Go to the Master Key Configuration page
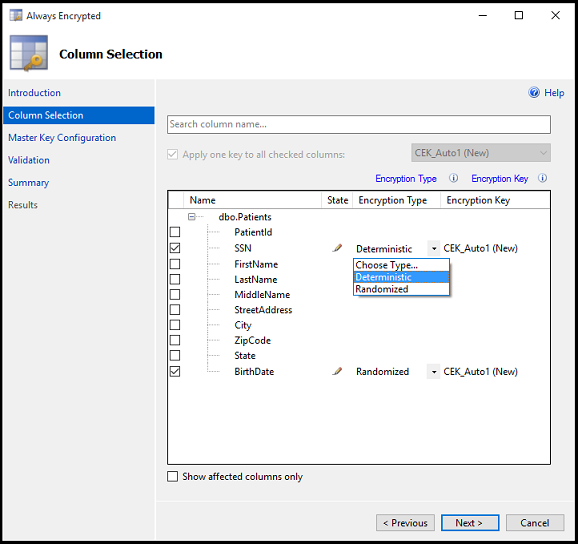 click(x=62, y=138)
